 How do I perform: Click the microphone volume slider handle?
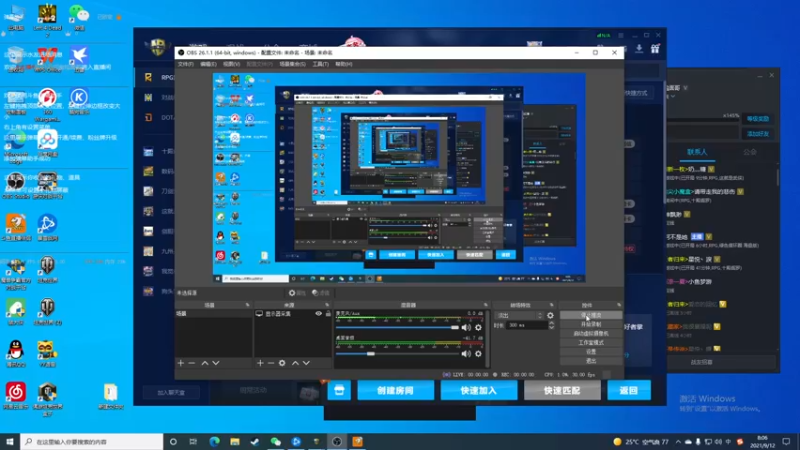455,328
